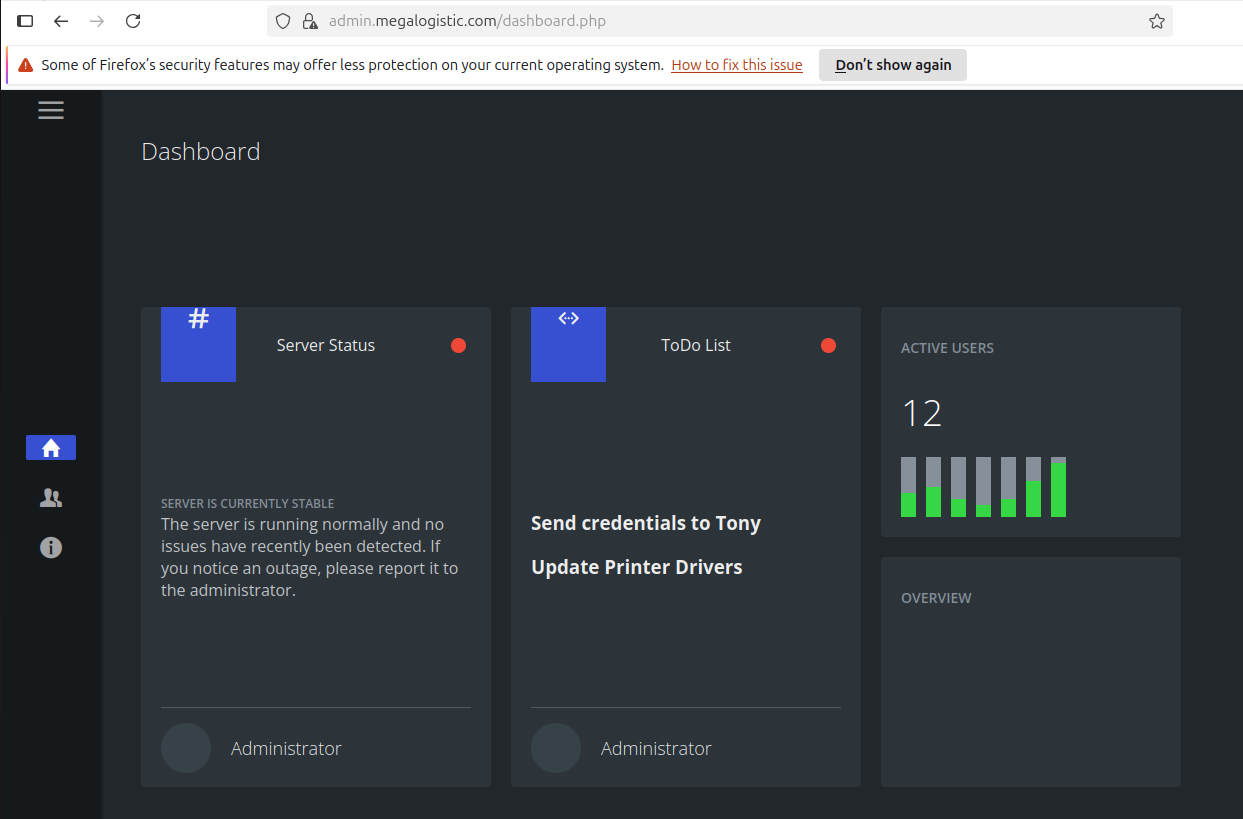Click the Firefox sidebar toggle icon
The height and width of the screenshot is (819, 1243).
point(25,21)
